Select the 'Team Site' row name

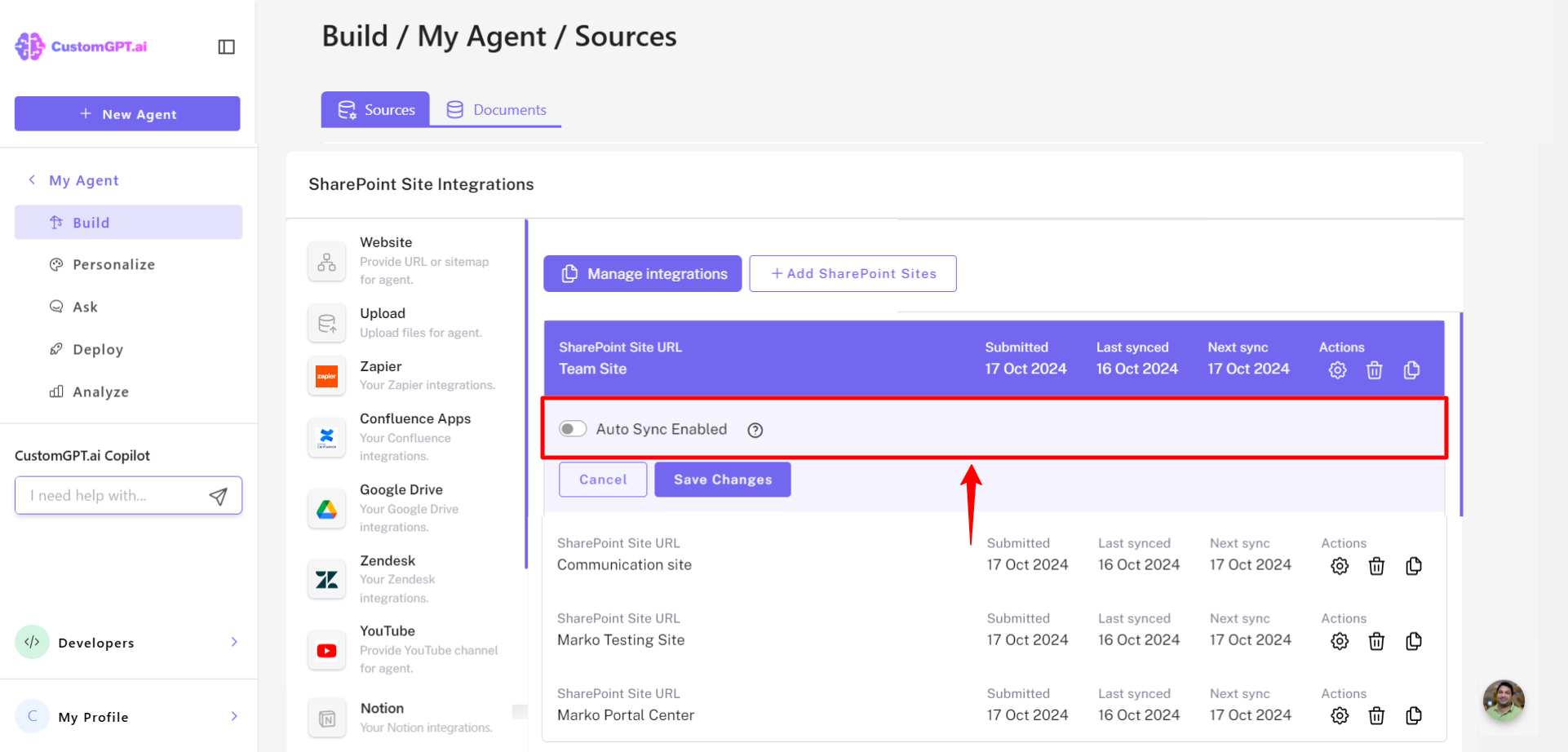point(593,369)
